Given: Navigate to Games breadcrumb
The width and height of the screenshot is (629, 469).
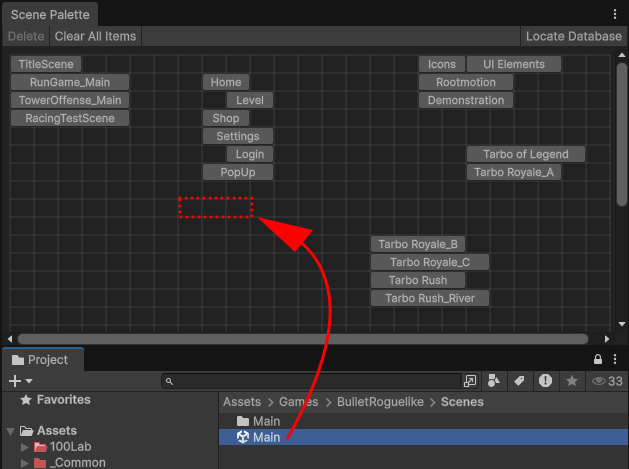Looking at the screenshot, I should click(298, 402).
